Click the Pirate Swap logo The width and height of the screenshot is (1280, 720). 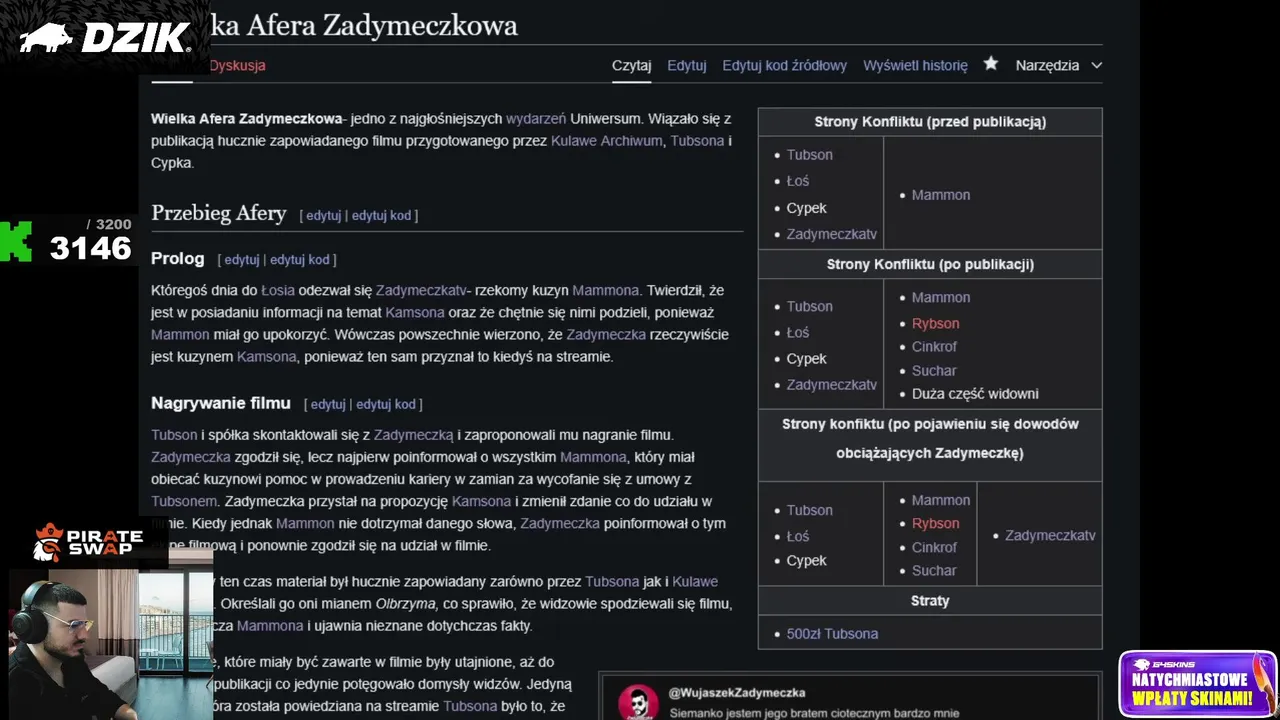point(88,543)
